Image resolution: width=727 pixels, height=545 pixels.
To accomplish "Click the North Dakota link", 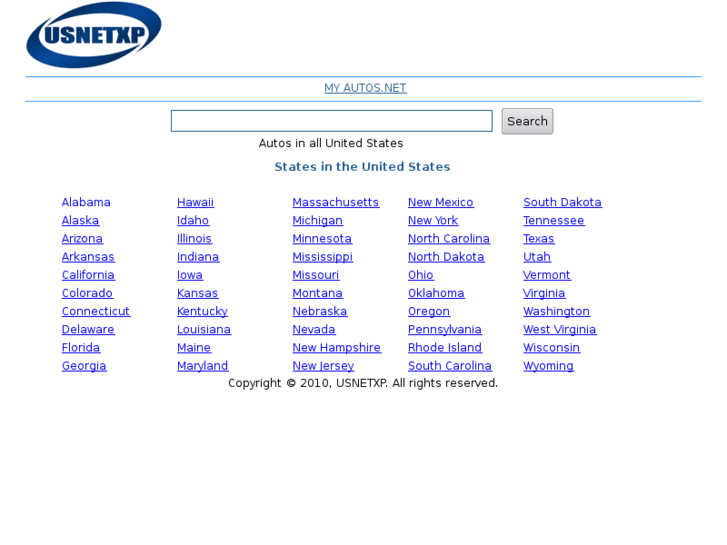I will [446, 256].
